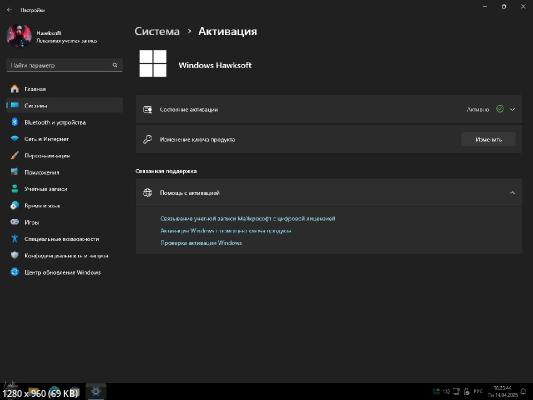Viewport: 533px width, 400px height.
Task: Collapse the Помощь с активацией section
Action: pyautogui.click(x=512, y=193)
